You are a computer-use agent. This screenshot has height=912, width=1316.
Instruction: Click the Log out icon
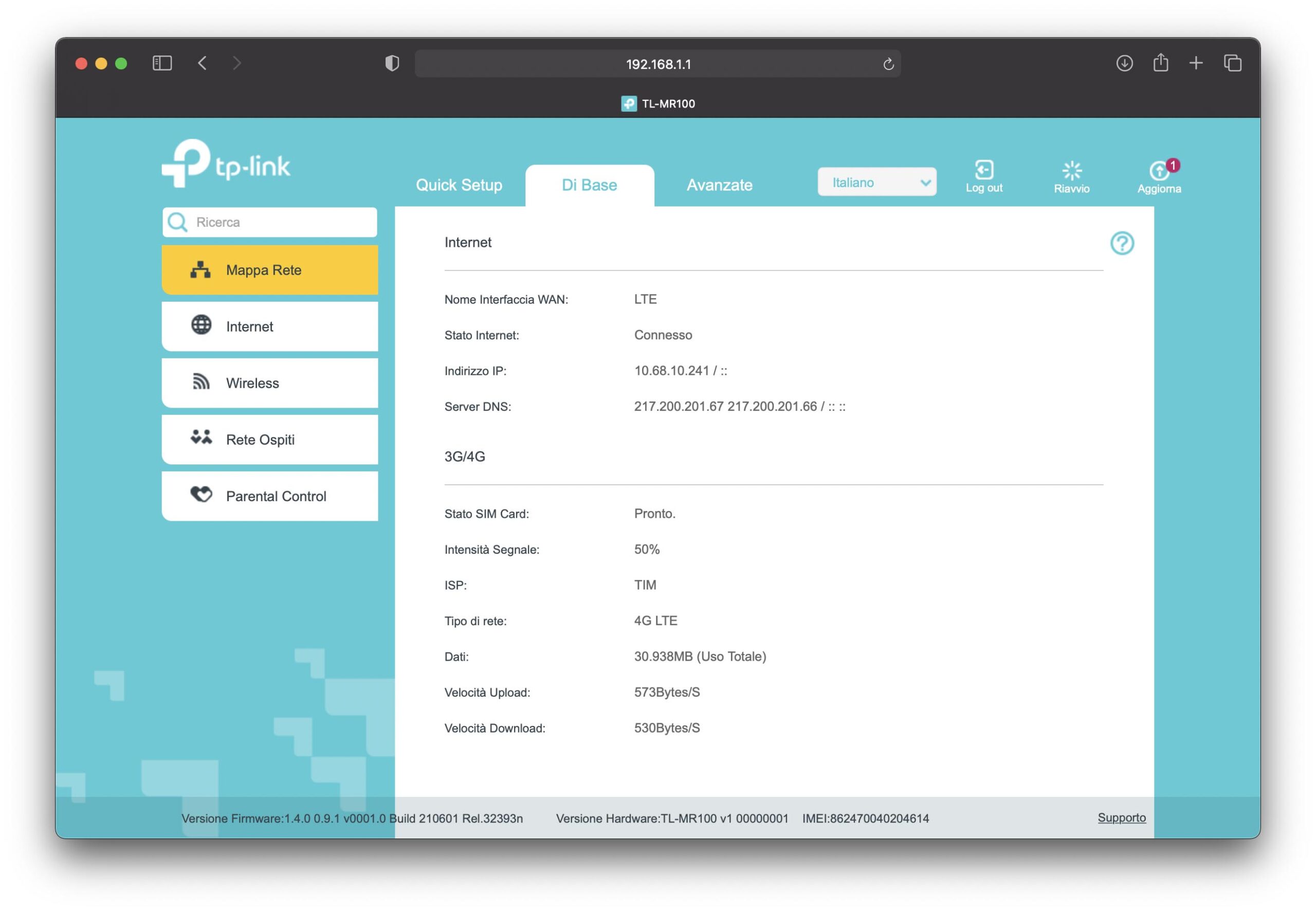[983, 170]
